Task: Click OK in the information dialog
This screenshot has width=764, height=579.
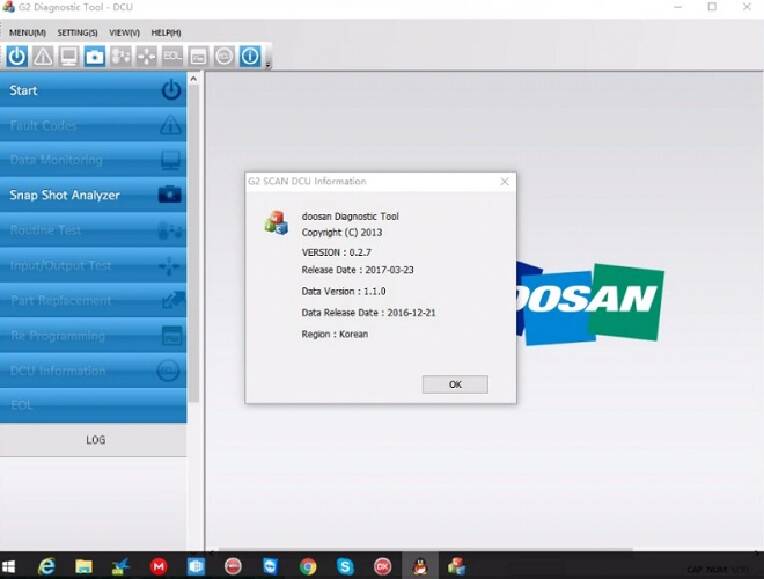Action: tap(455, 385)
